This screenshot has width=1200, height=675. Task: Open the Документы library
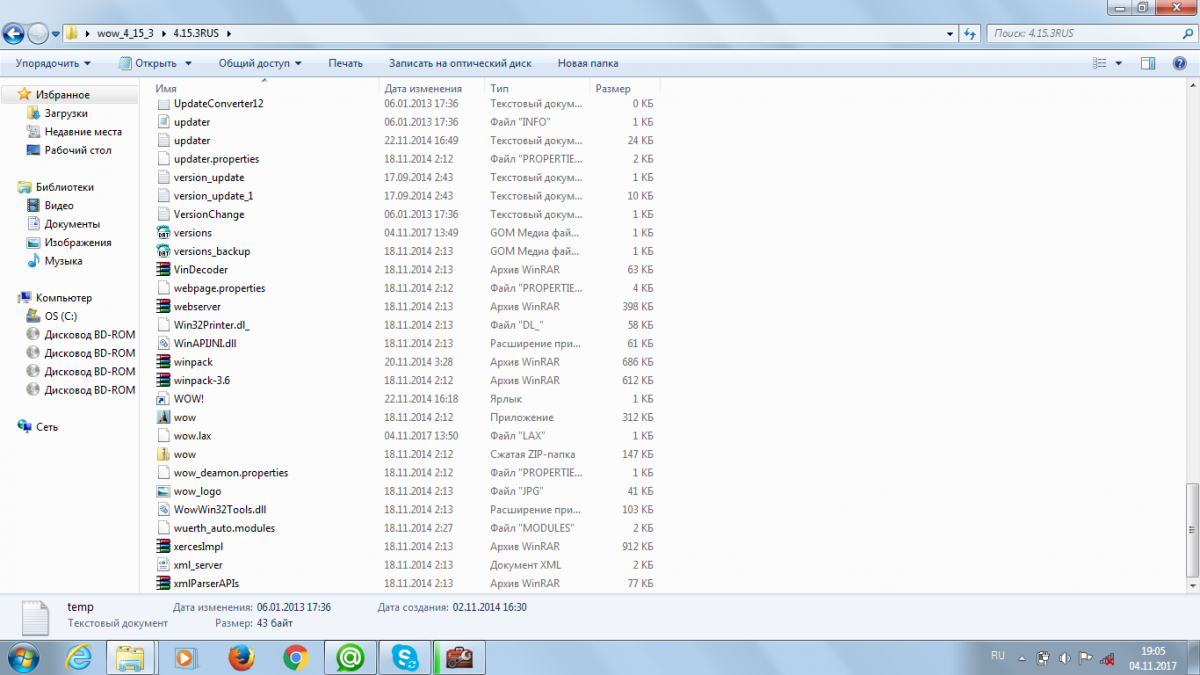(x=72, y=224)
